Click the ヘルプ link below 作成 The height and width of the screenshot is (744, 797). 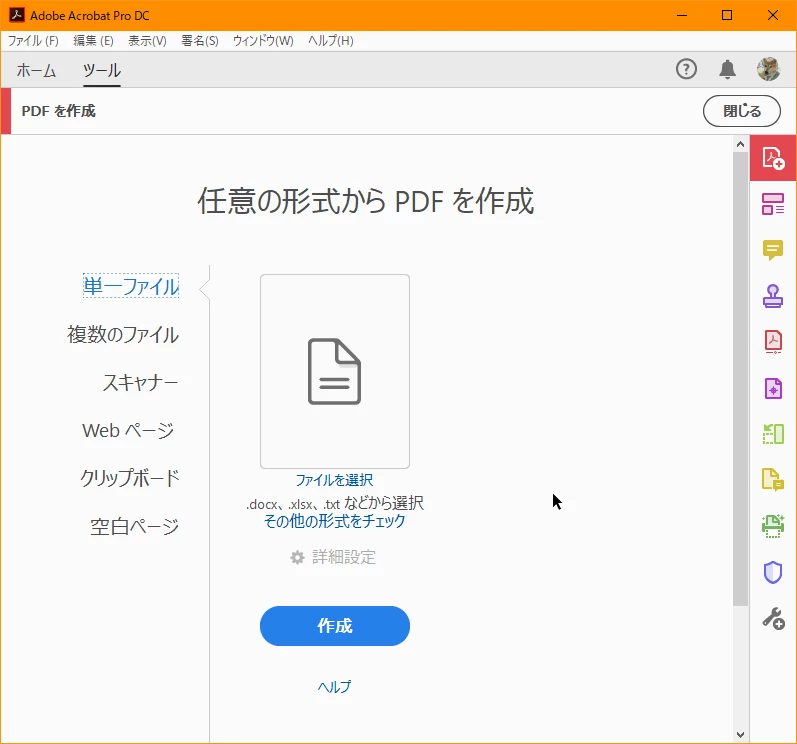[334, 687]
